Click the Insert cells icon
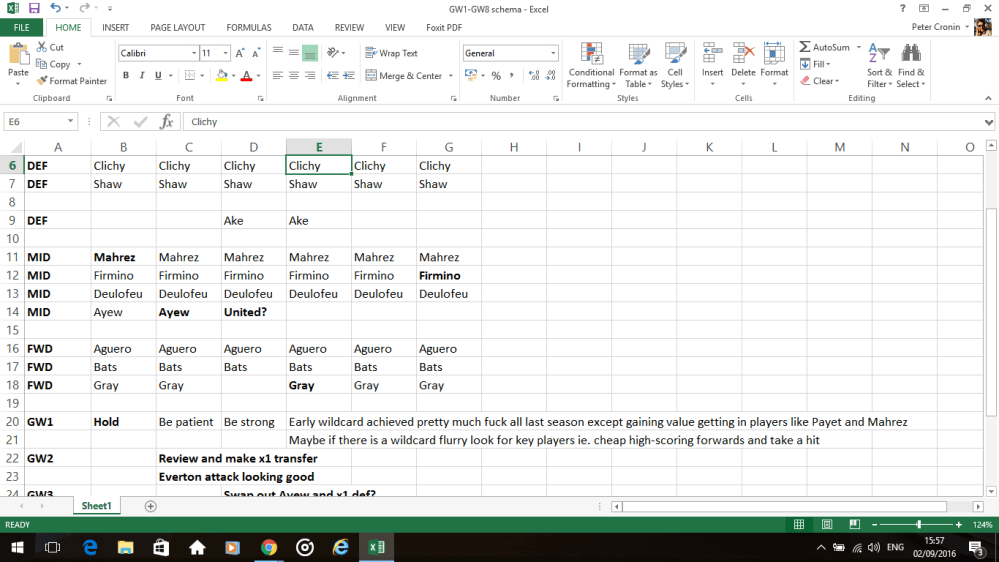The width and height of the screenshot is (999, 562). (x=712, y=56)
